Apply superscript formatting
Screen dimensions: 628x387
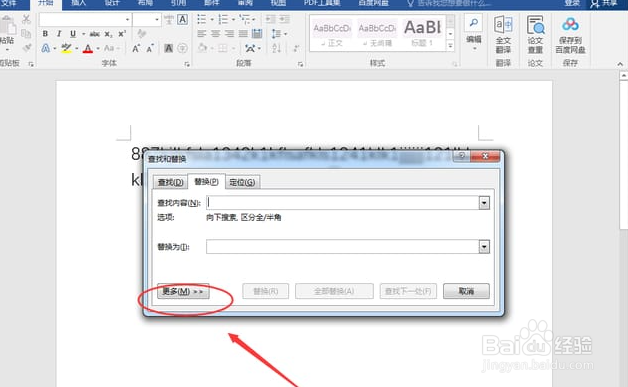pos(122,34)
